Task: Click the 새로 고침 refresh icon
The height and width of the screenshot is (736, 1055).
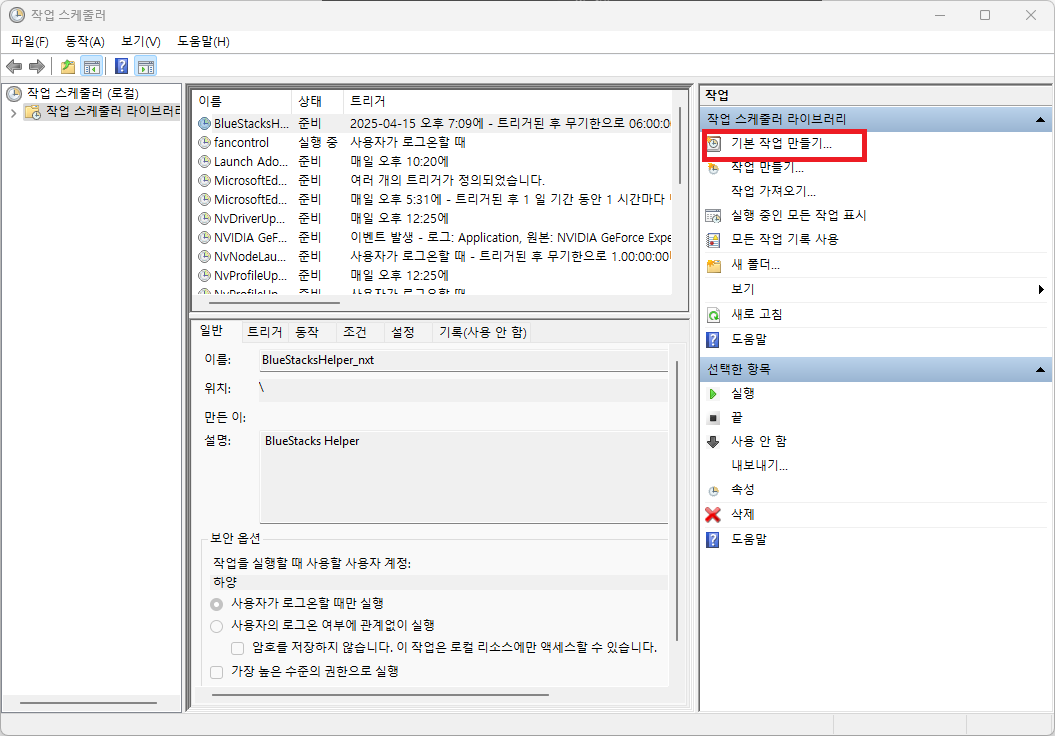Action: (x=714, y=315)
